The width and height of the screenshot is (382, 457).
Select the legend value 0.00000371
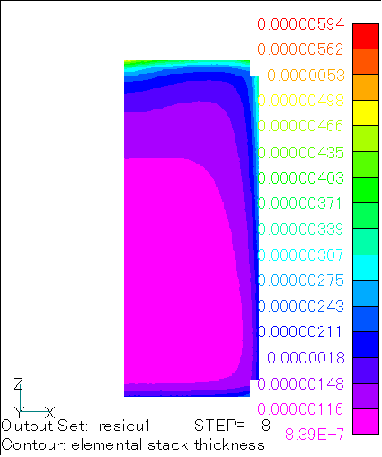click(300, 203)
